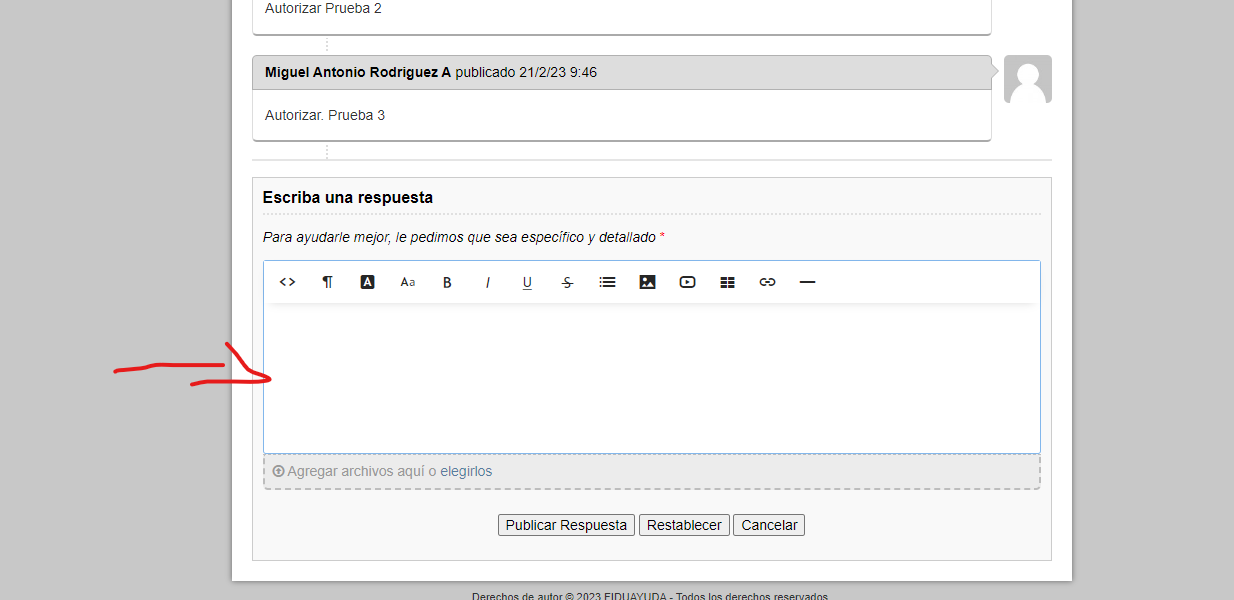The height and width of the screenshot is (600, 1234).
Task: Insert a hyperlink in the editor
Action: (767, 282)
